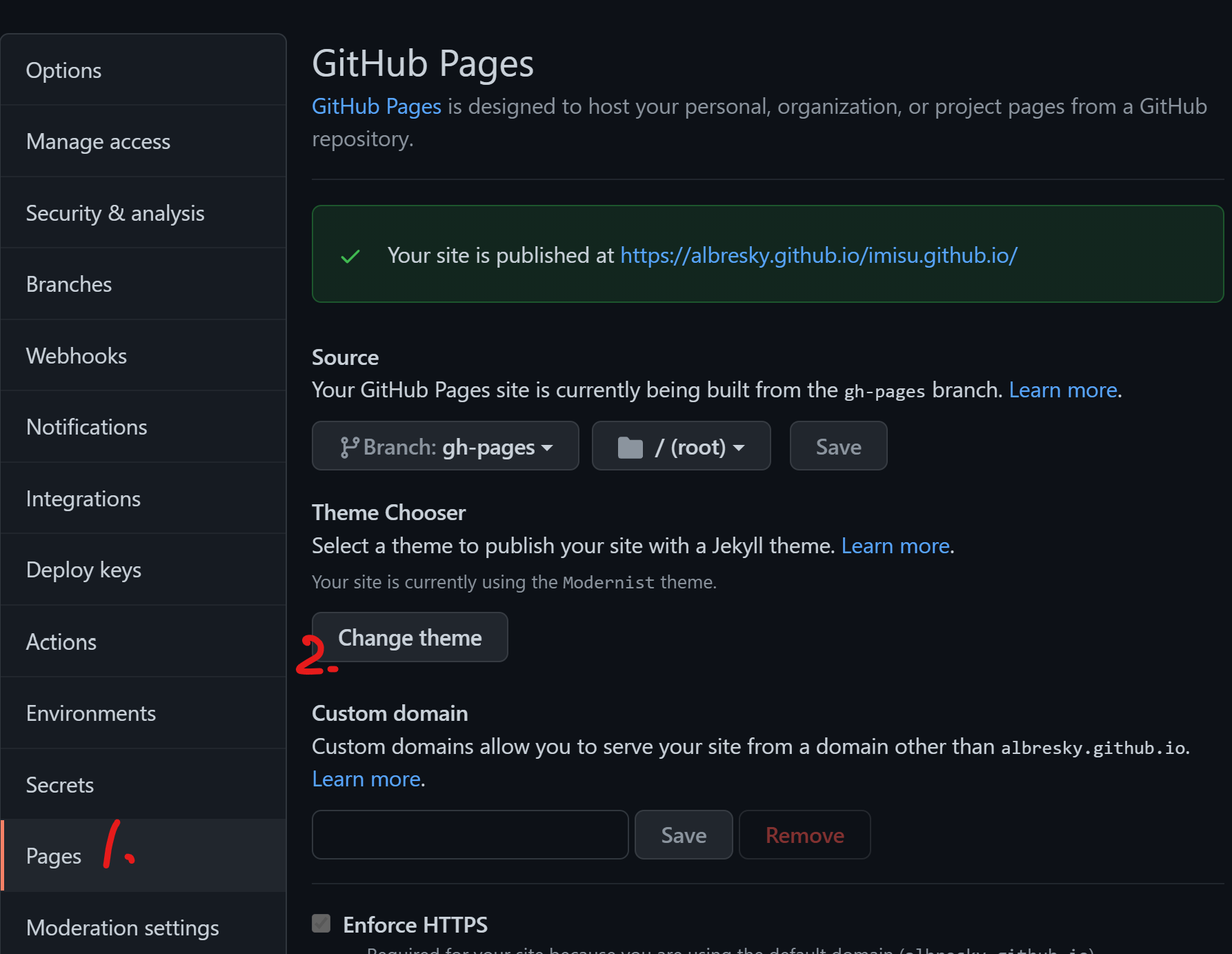Save the custom domain

[x=684, y=835]
